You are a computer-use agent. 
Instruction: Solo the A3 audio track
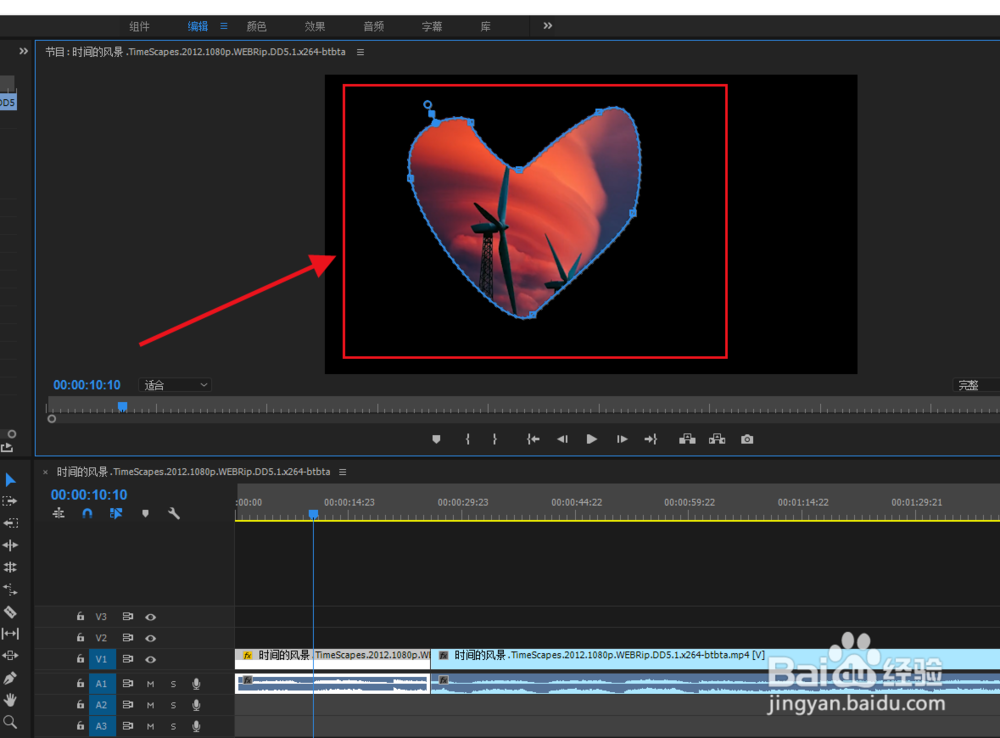(x=173, y=726)
